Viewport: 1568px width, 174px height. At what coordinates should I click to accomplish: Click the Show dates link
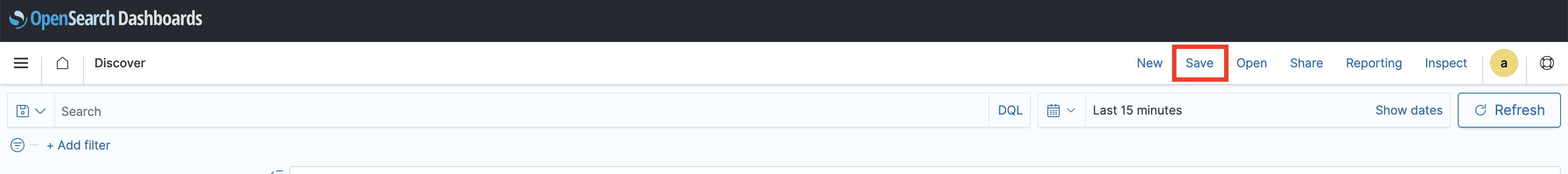(1408, 110)
